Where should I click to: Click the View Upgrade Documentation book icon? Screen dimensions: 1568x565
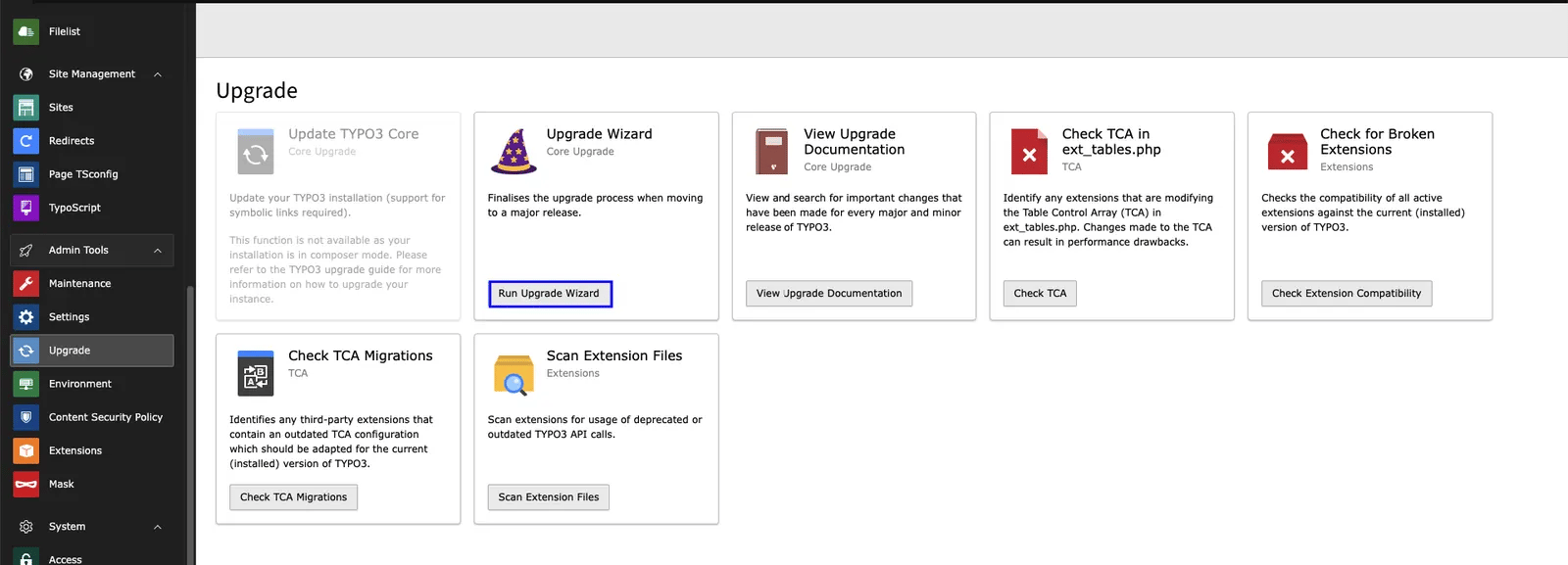tap(771, 152)
